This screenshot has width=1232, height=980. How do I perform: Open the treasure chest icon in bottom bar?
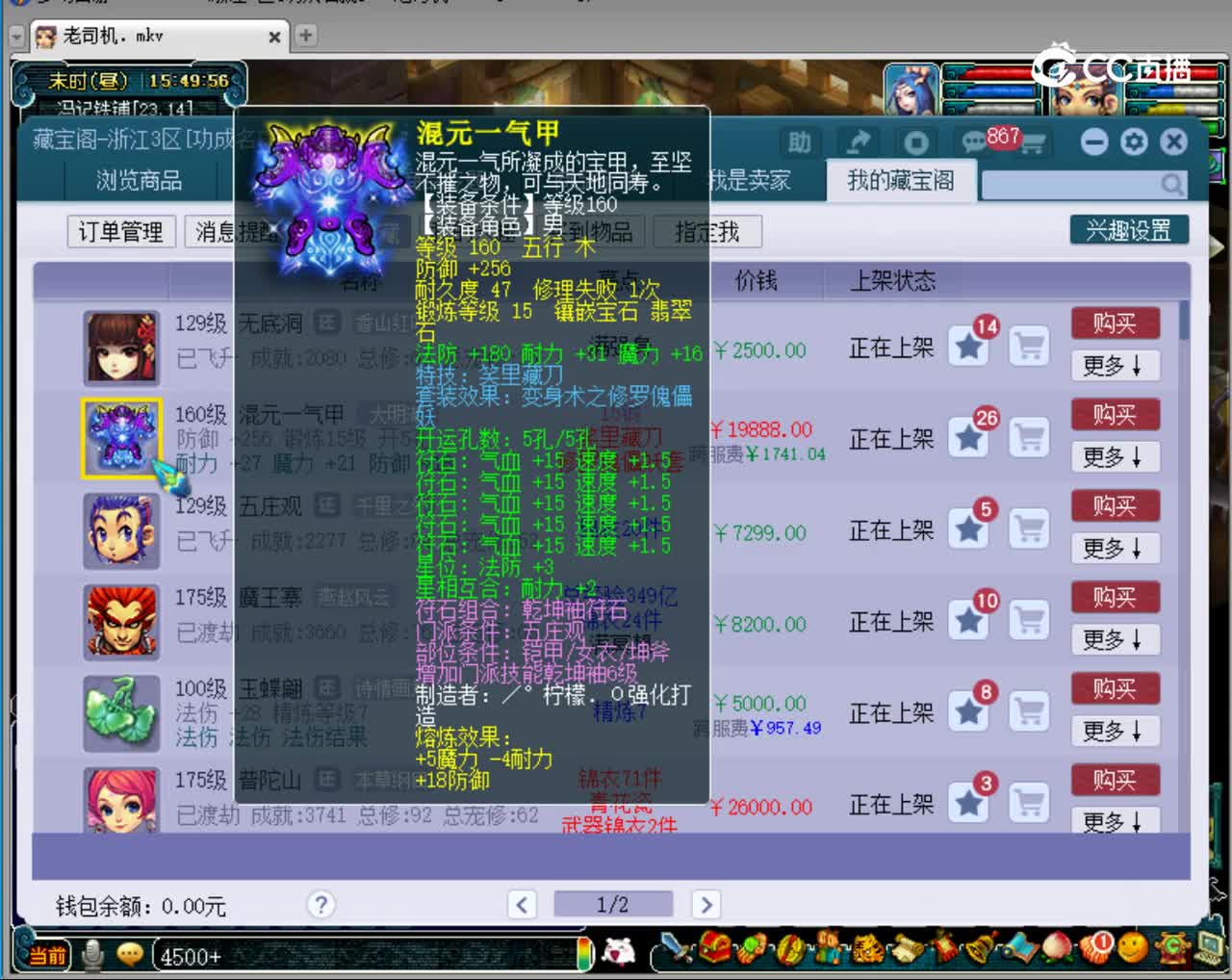click(x=715, y=948)
